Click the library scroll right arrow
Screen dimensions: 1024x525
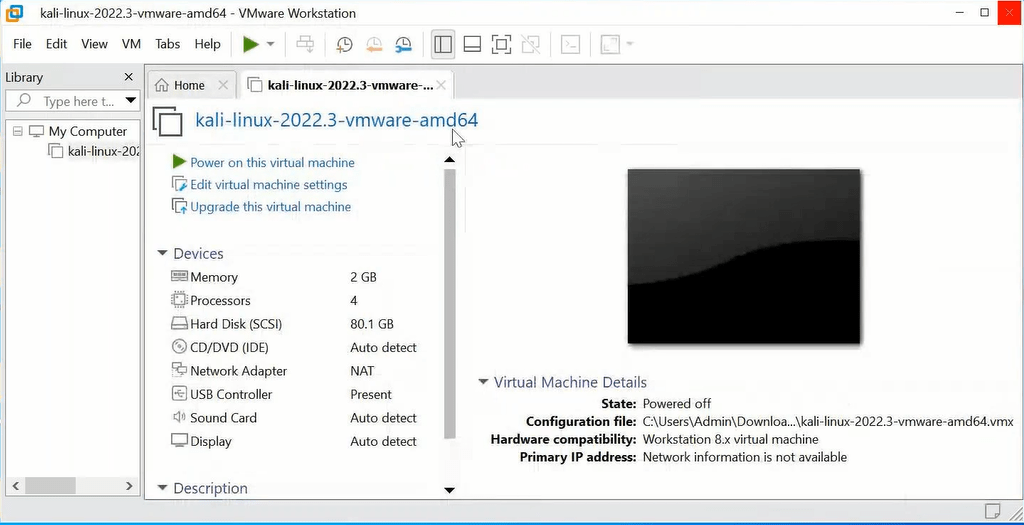pyautogui.click(x=129, y=486)
